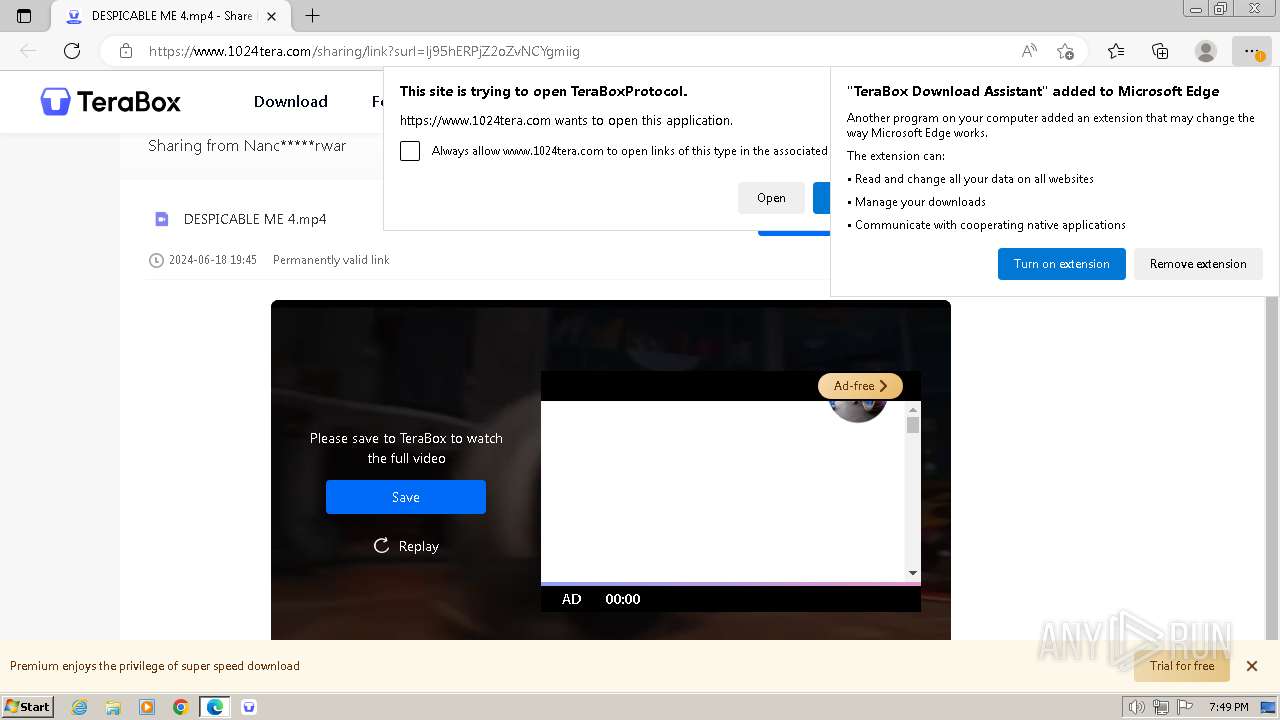
Task: Launch Internet Explorer from taskbar
Action: (79, 707)
